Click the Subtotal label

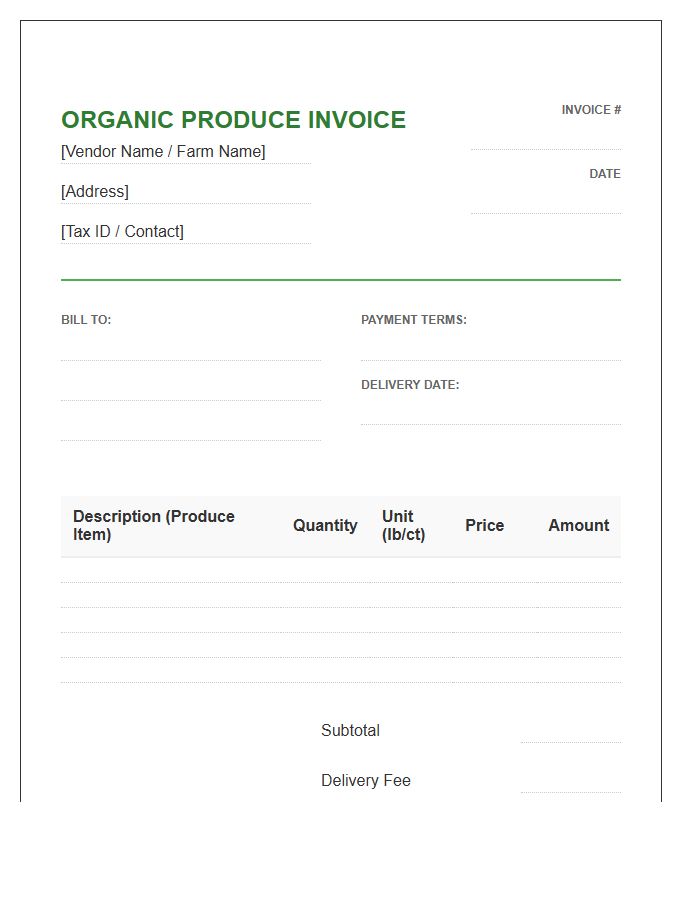click(350, 731)
